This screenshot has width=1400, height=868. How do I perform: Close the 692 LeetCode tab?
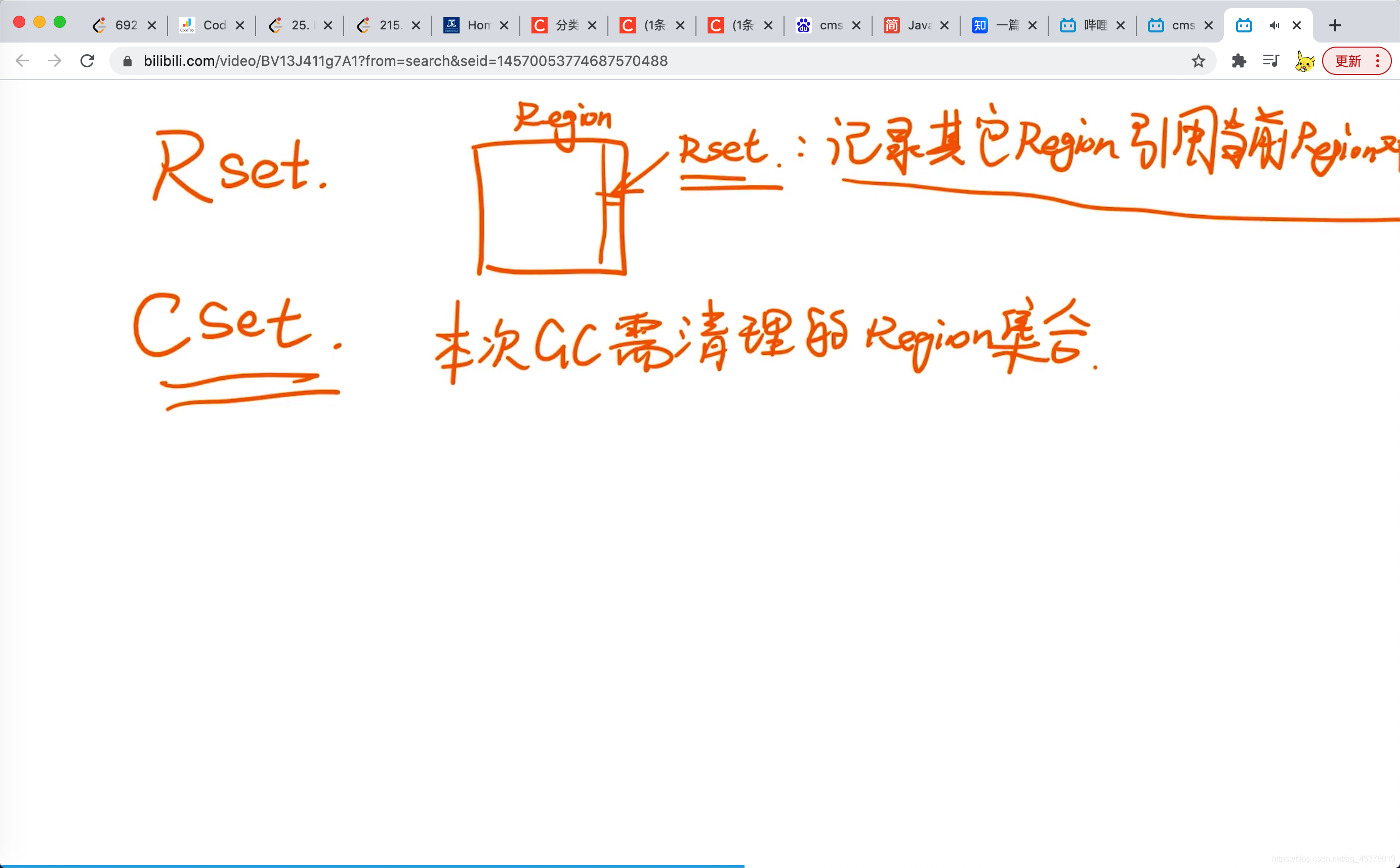[x=151, y=25]
